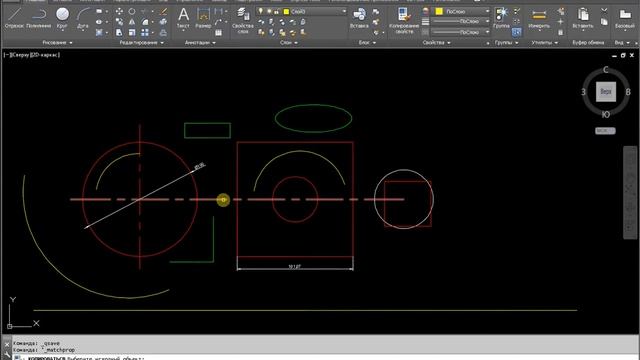Activate the Fillet edit tool
Viewport: 640px width, 360px height.
click(x=145, y=22)
